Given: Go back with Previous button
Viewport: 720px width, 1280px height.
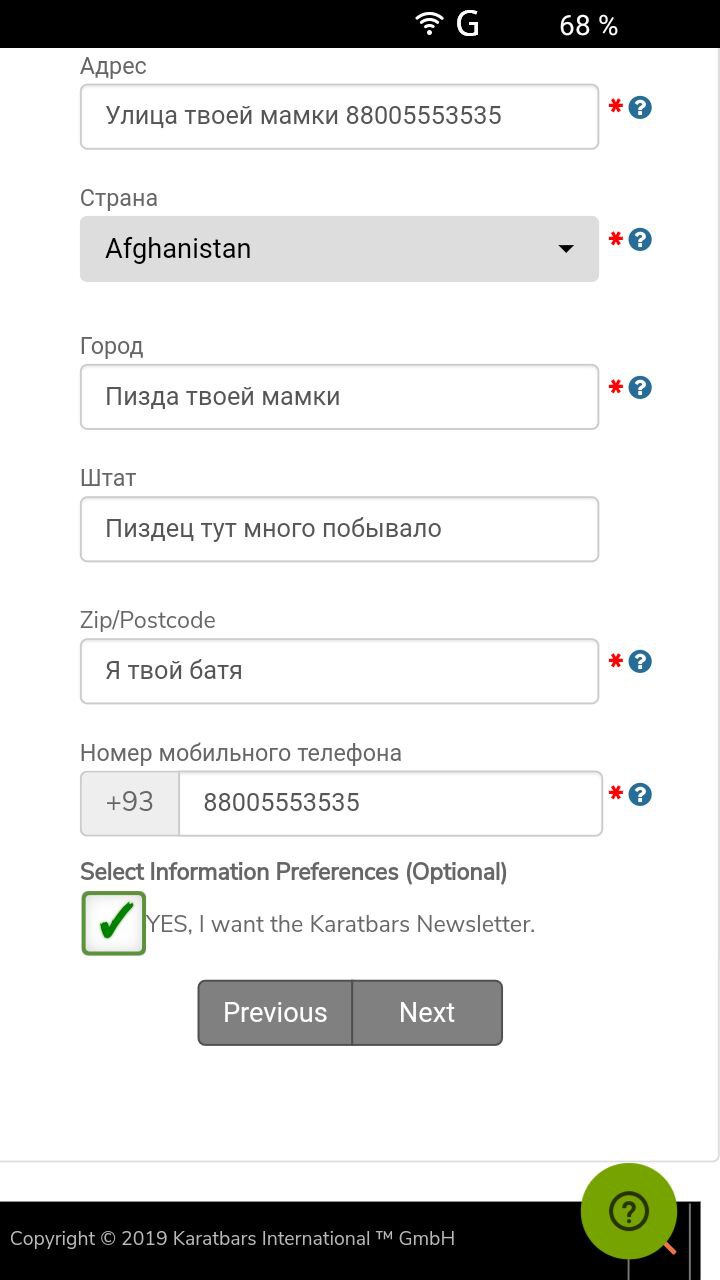Looking at the screenshot, I should click(275, 1013).
